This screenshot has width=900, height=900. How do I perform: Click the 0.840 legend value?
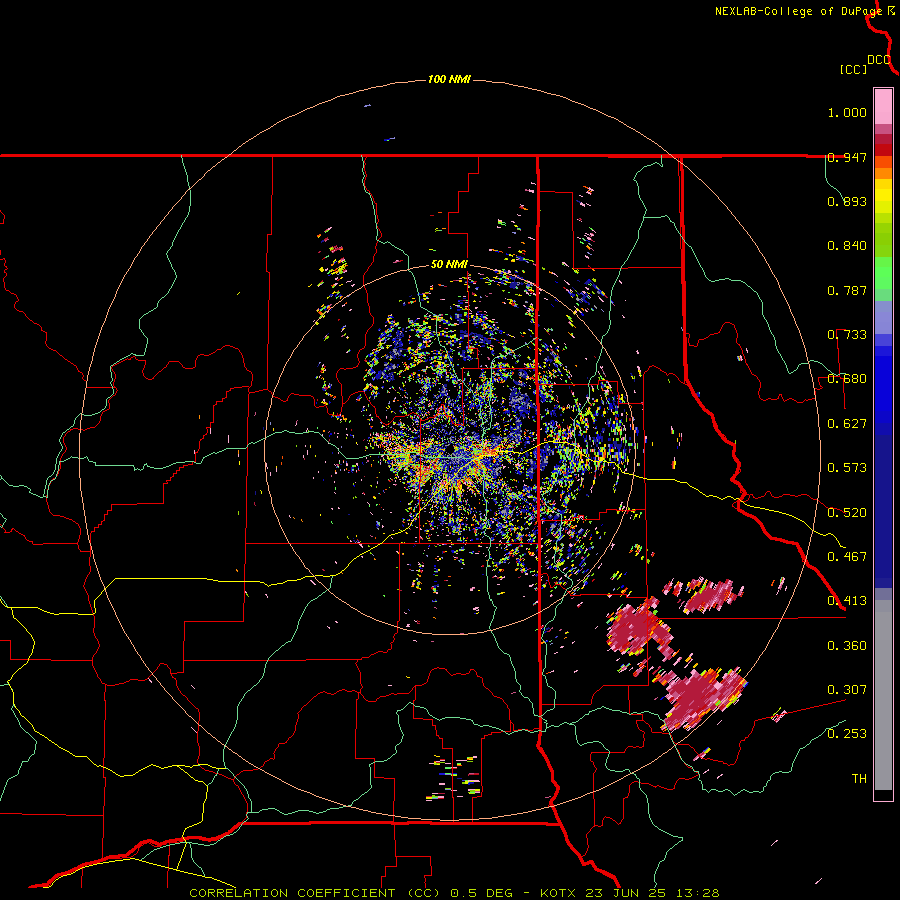click(x=847, y=246)
